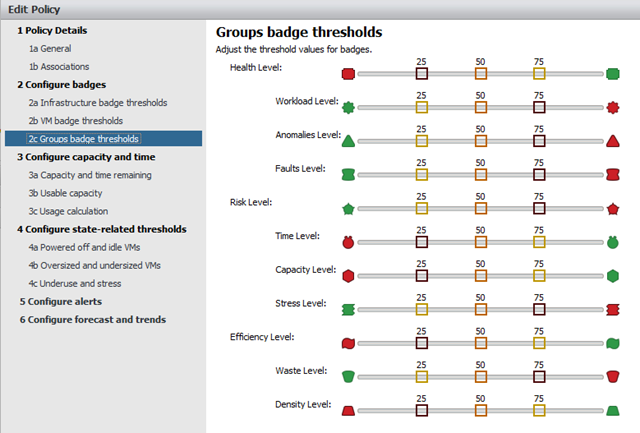The image size is (640, 433).
Task: Click the red Anomalies Level triangle icon
Action: 614,141
